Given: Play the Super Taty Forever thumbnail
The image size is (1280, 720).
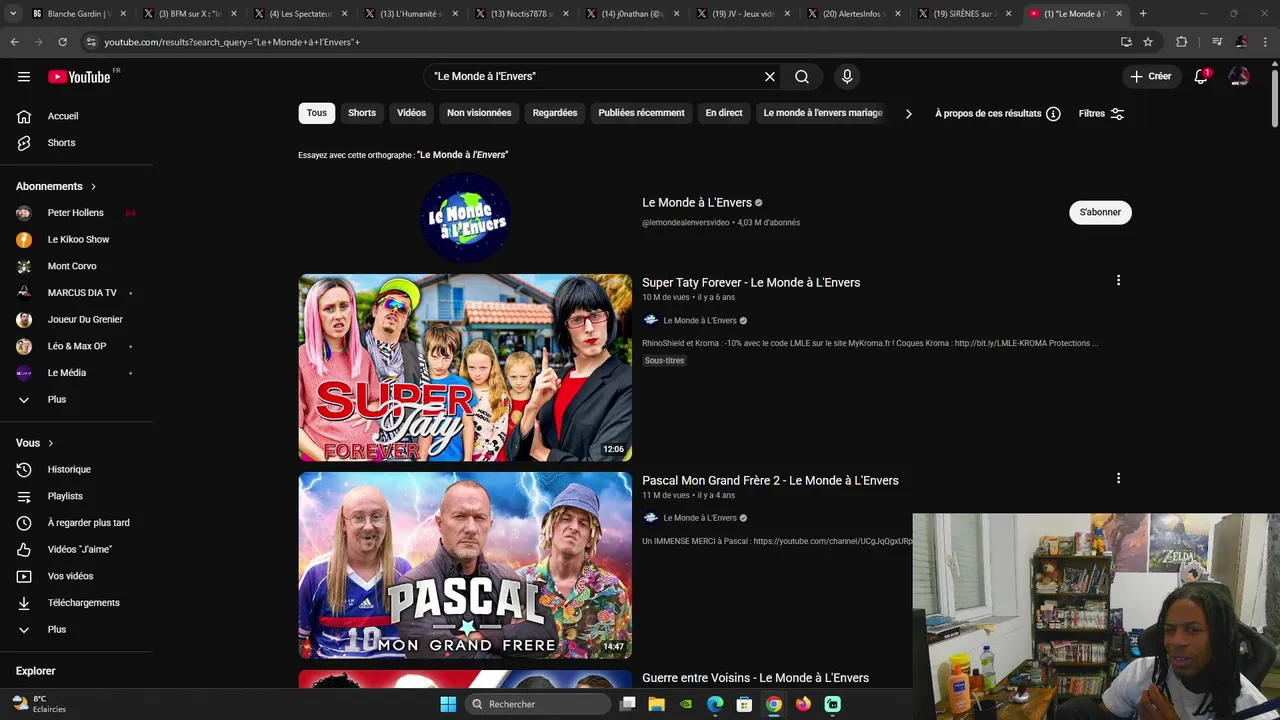Looking at the screenshot, I should [465, 368].
